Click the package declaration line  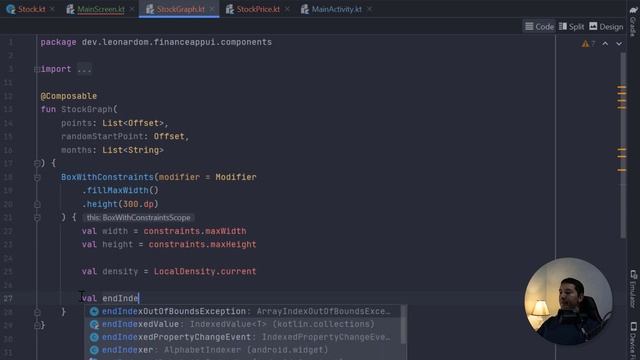156,42
